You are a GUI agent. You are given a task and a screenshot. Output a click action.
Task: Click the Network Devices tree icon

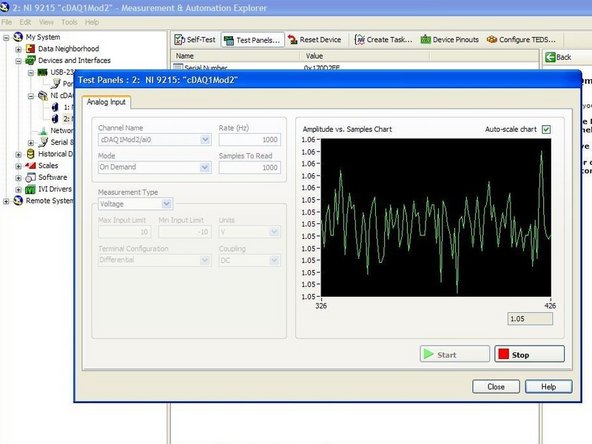point(43,131)
